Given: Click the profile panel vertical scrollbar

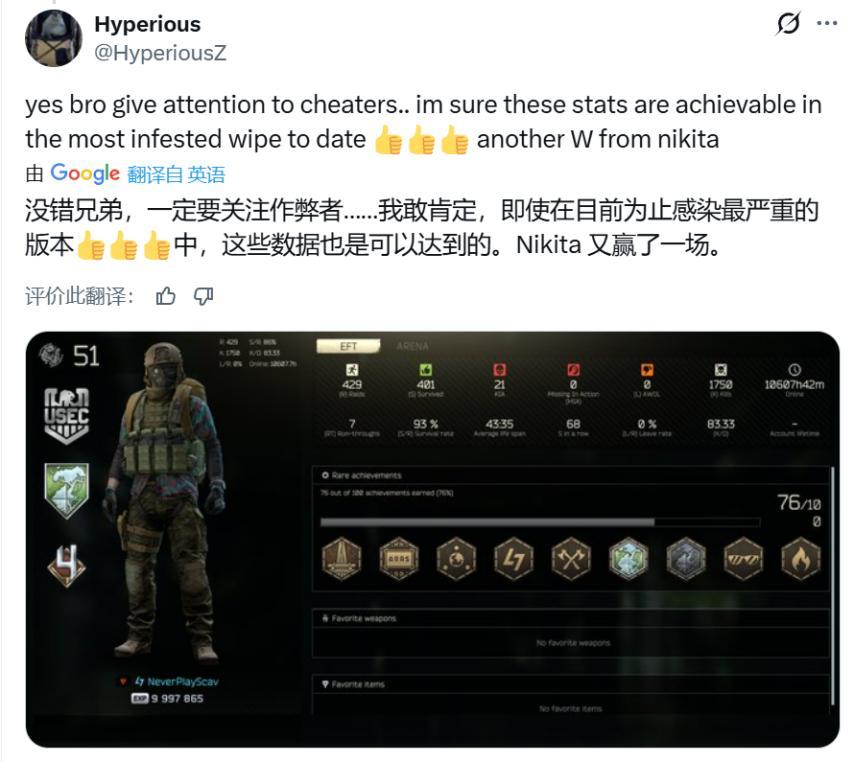Looking at the screenshot, I should click(833, 586).
